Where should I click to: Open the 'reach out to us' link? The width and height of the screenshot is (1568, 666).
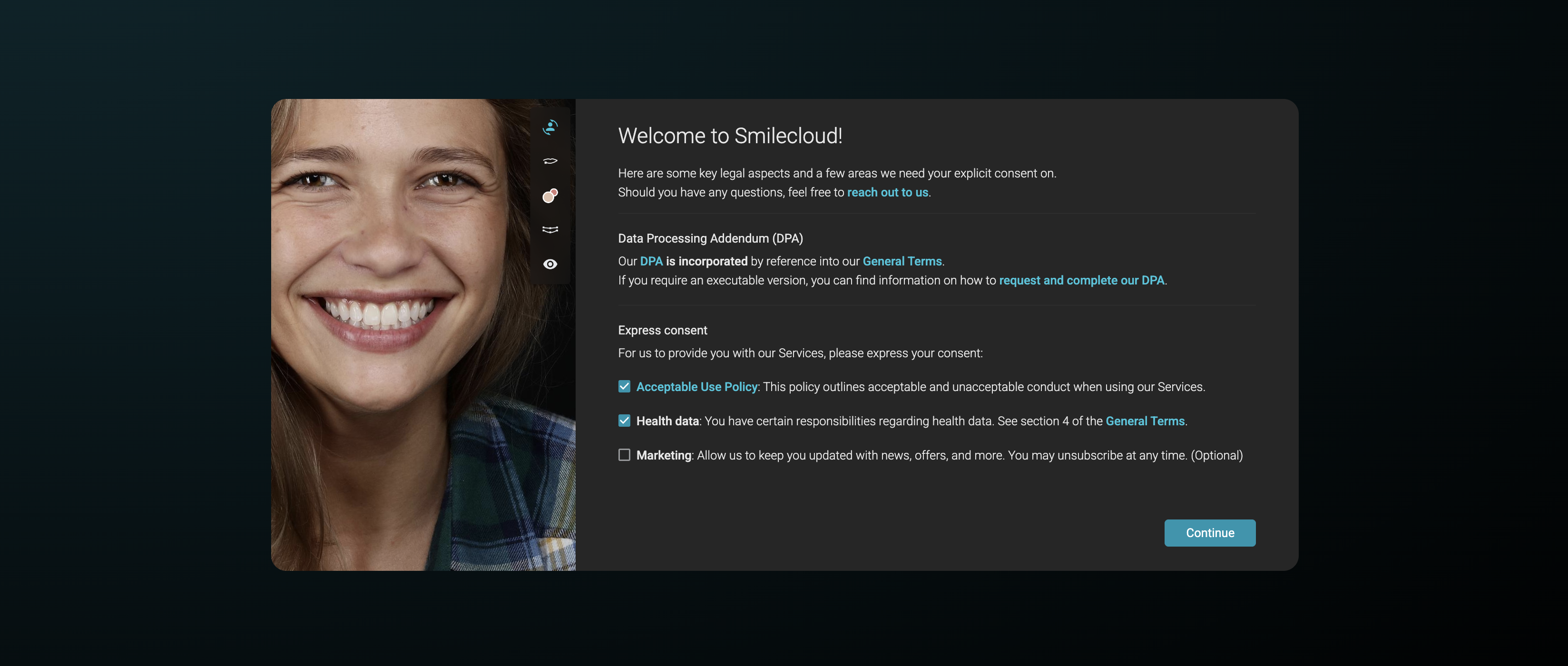coord(888,192)
